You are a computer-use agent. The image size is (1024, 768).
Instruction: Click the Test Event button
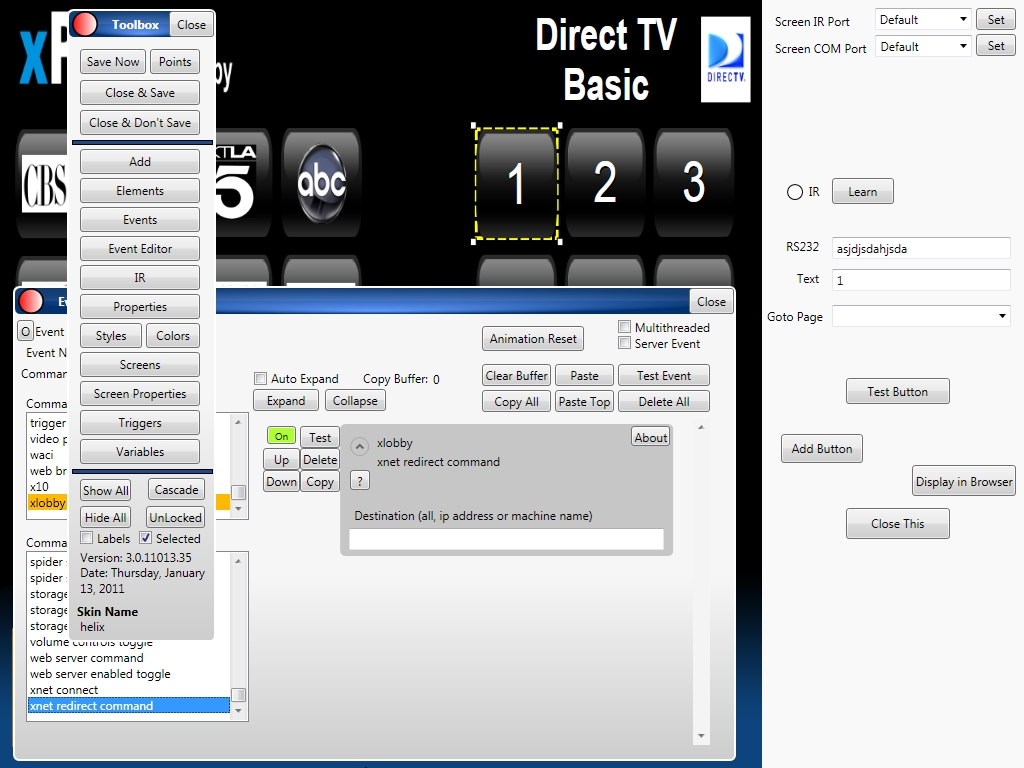click(664, 376)
